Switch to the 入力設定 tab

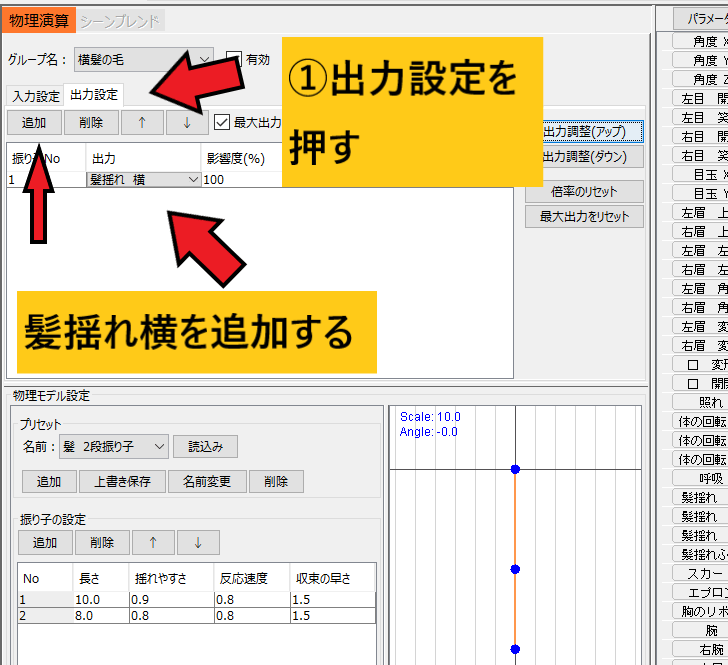(36, 96)
